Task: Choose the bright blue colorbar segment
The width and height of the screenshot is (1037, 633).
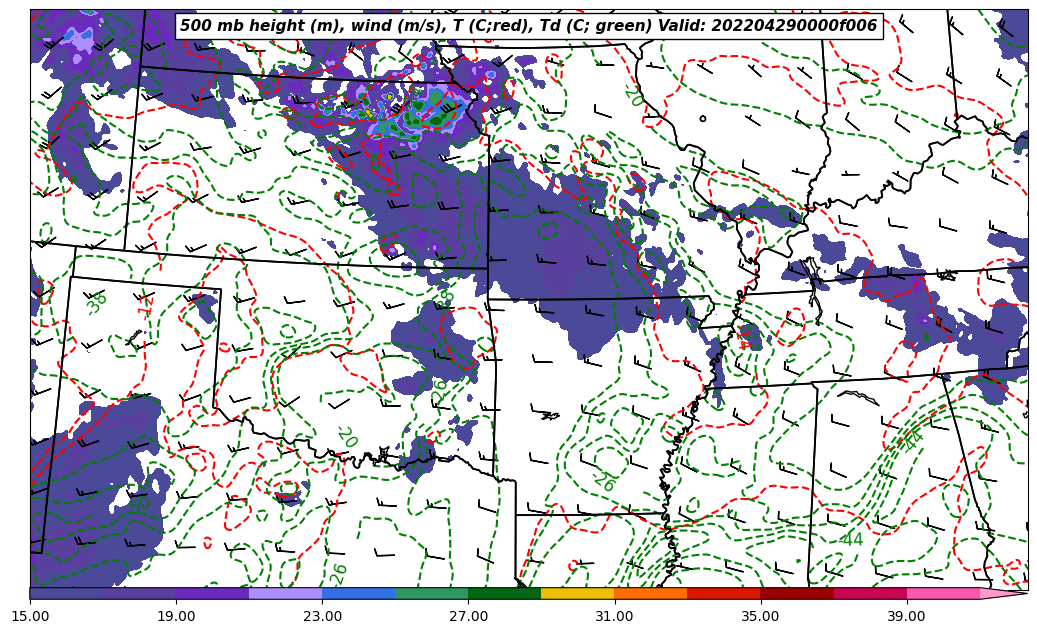Action: (358, 593)
